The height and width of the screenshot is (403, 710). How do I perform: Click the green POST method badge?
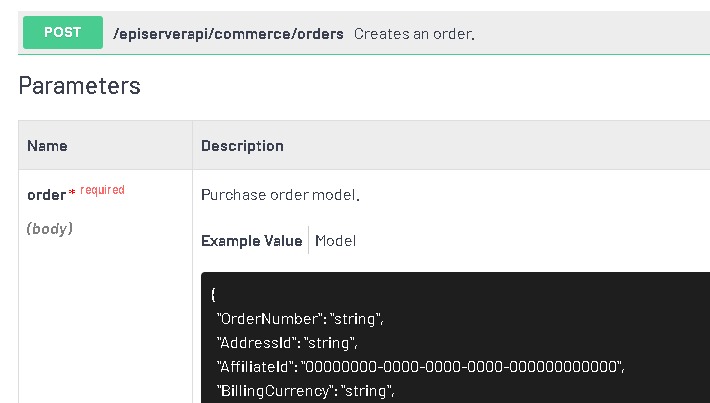pos(62,32)
